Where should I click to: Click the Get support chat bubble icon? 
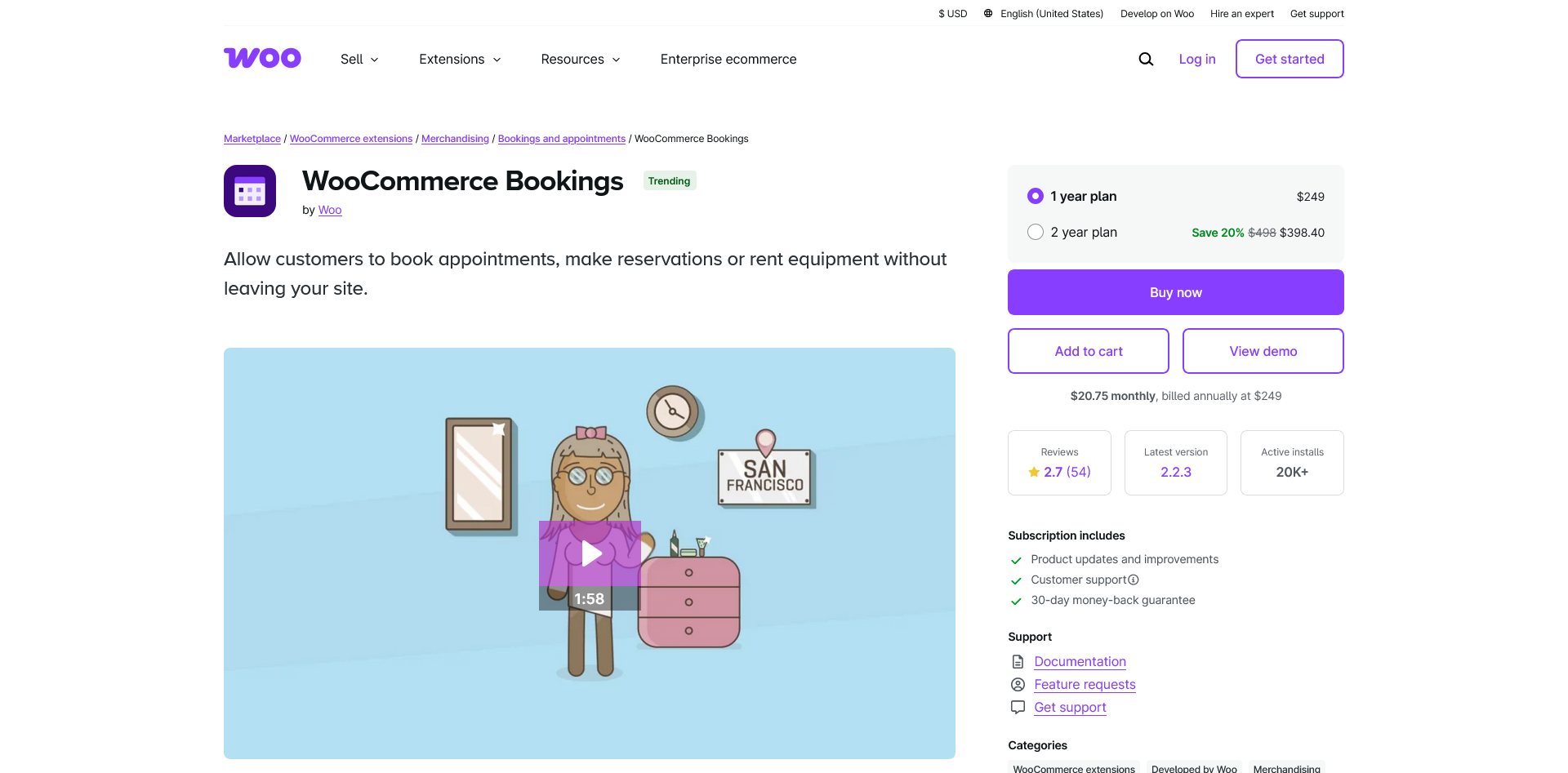tap(1018, 707)
